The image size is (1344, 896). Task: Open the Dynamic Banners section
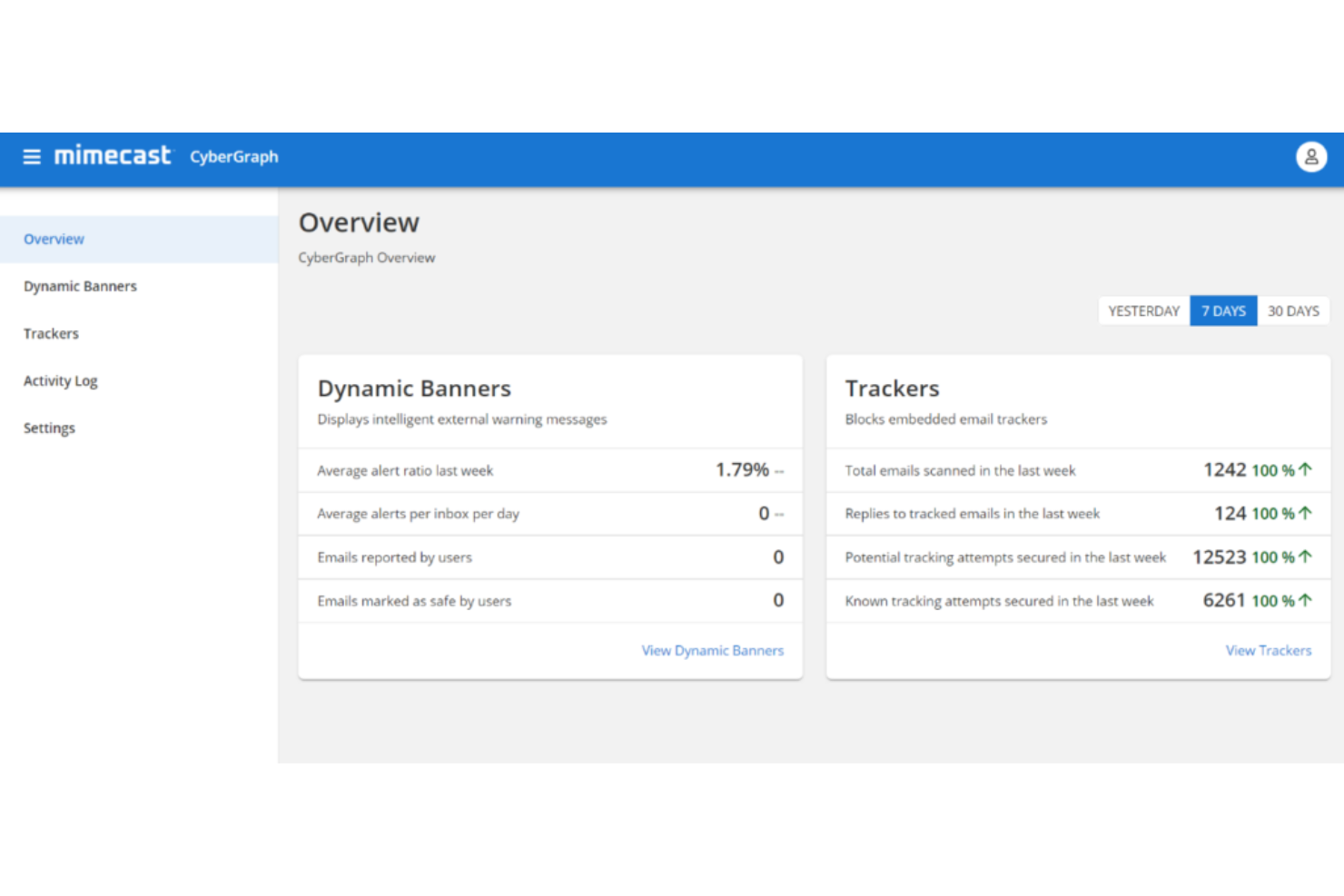coord(80,286)
